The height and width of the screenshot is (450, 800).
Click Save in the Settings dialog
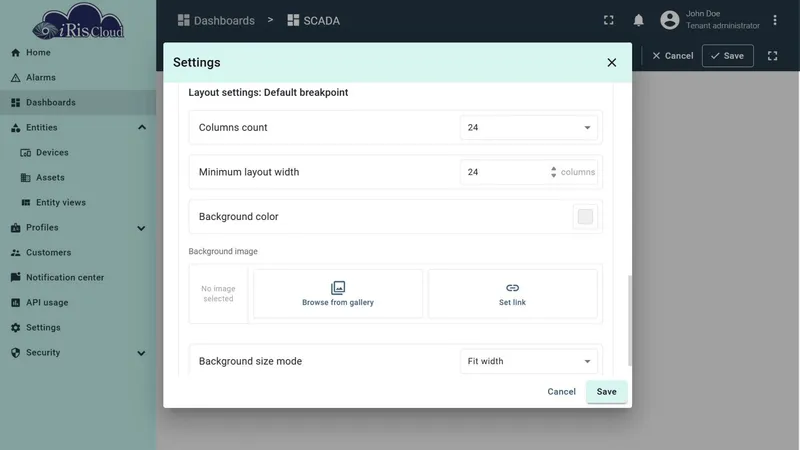tap(607, 392)
